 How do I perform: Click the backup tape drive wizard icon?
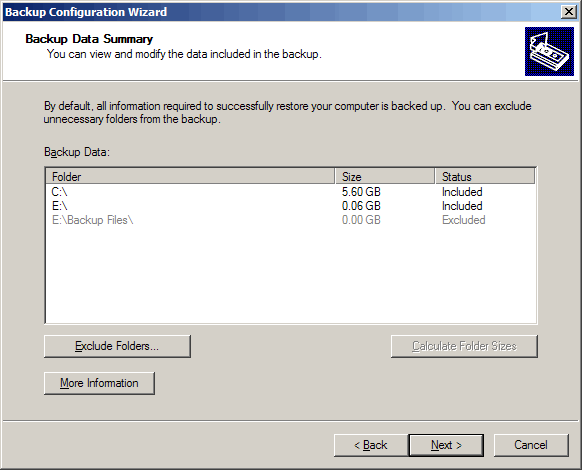(x=549, y=52)
